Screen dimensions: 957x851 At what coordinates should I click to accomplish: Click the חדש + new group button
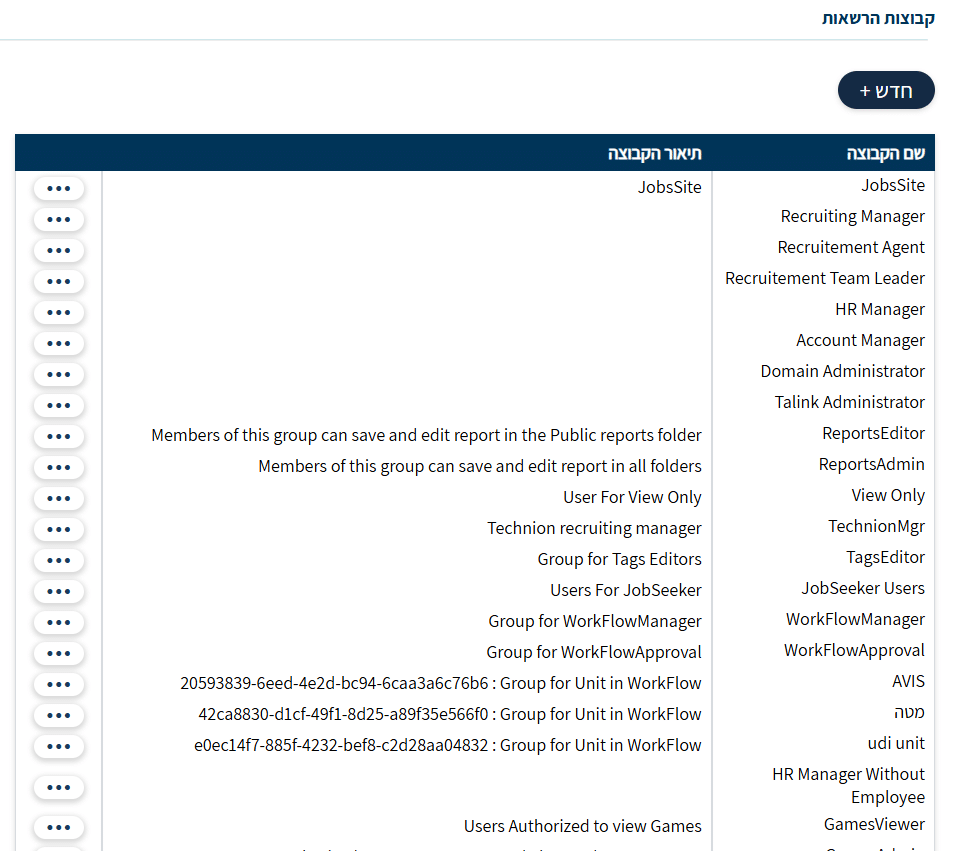click(x=885, y=91)
